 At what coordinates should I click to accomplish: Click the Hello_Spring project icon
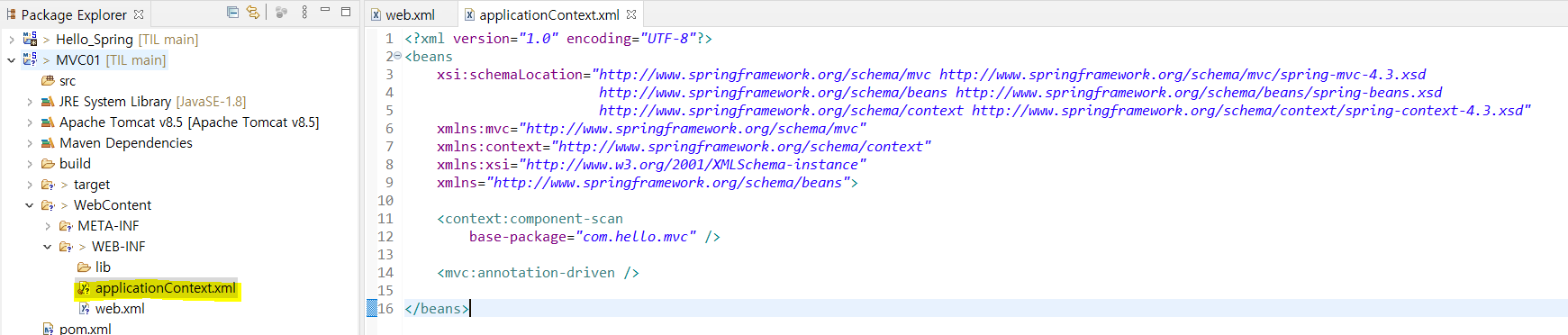tap(30, 39)
